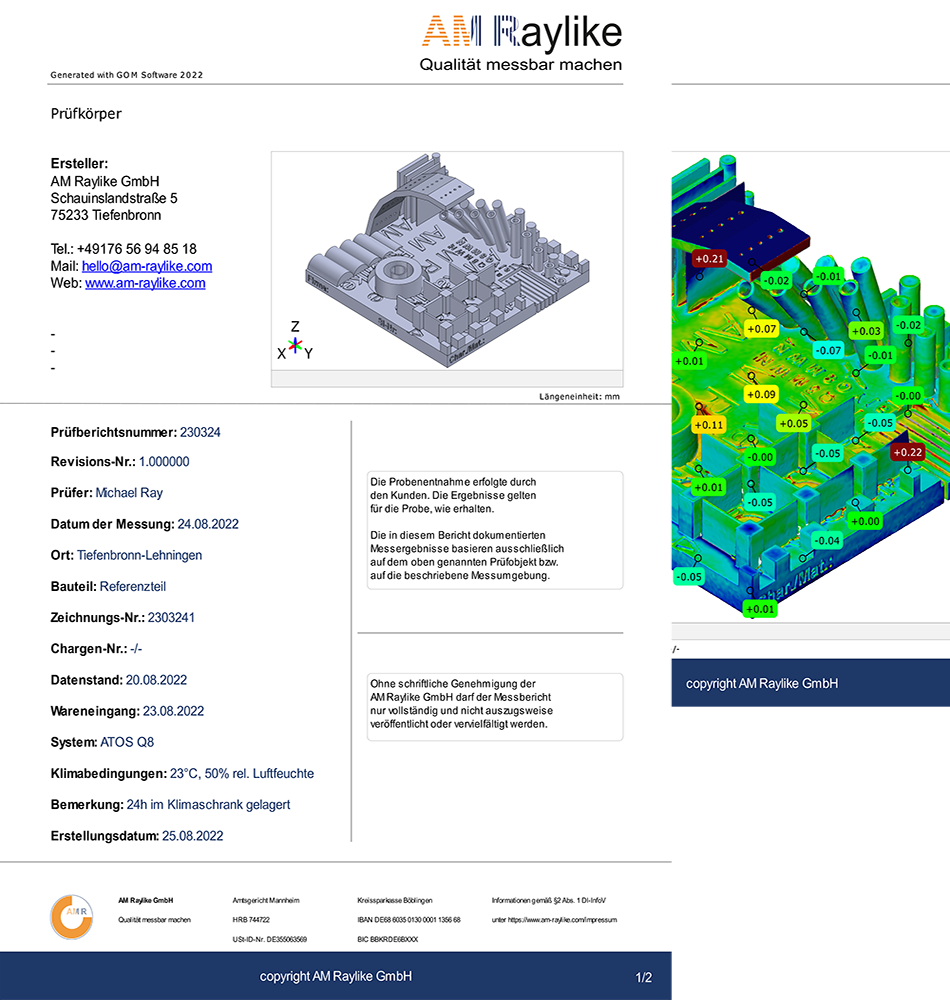Click the Prüfer name Michael Ray
Viewport: 950px width, 1000px height.
(129, 493)
